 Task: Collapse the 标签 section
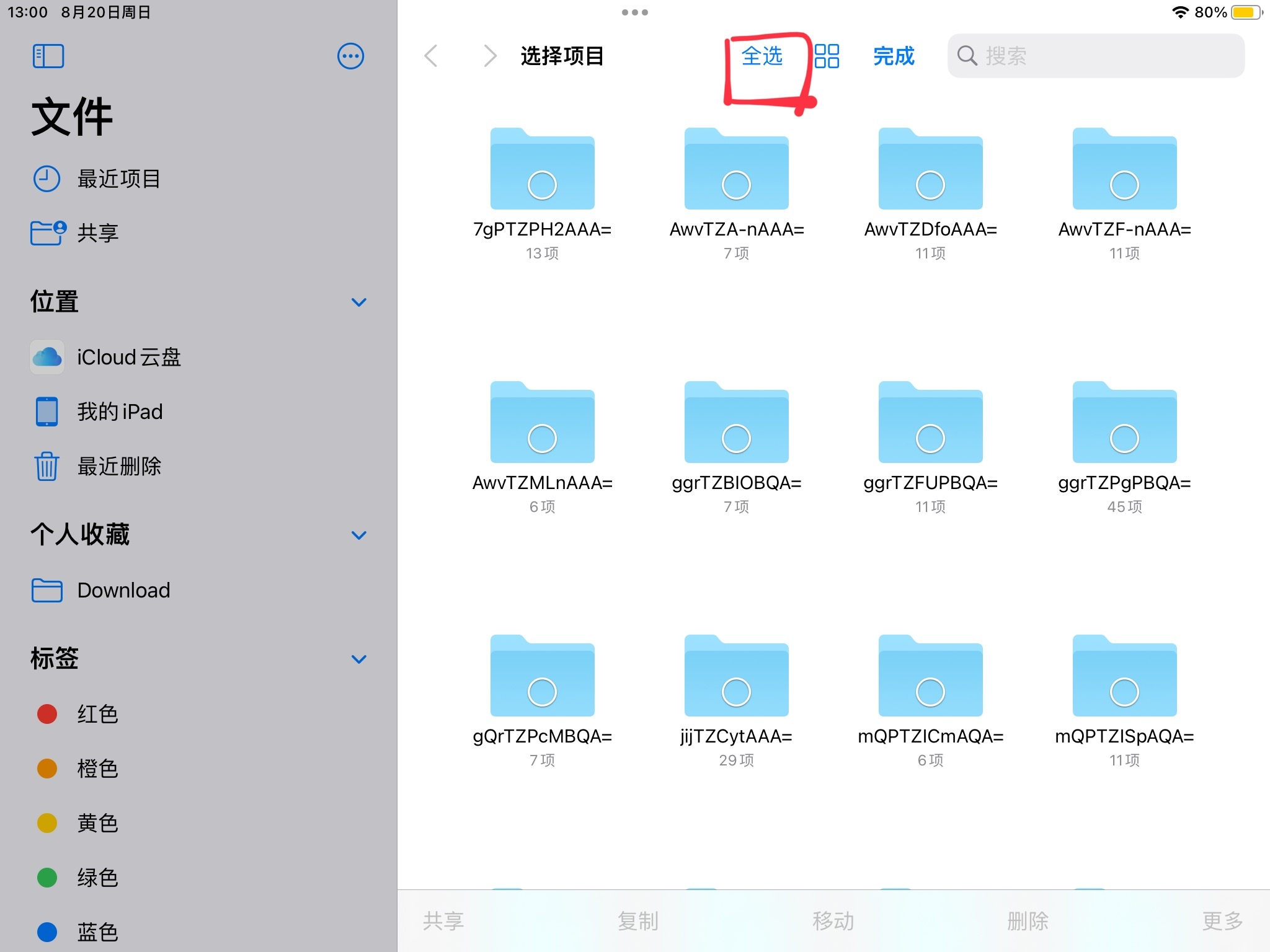(359, 659)
